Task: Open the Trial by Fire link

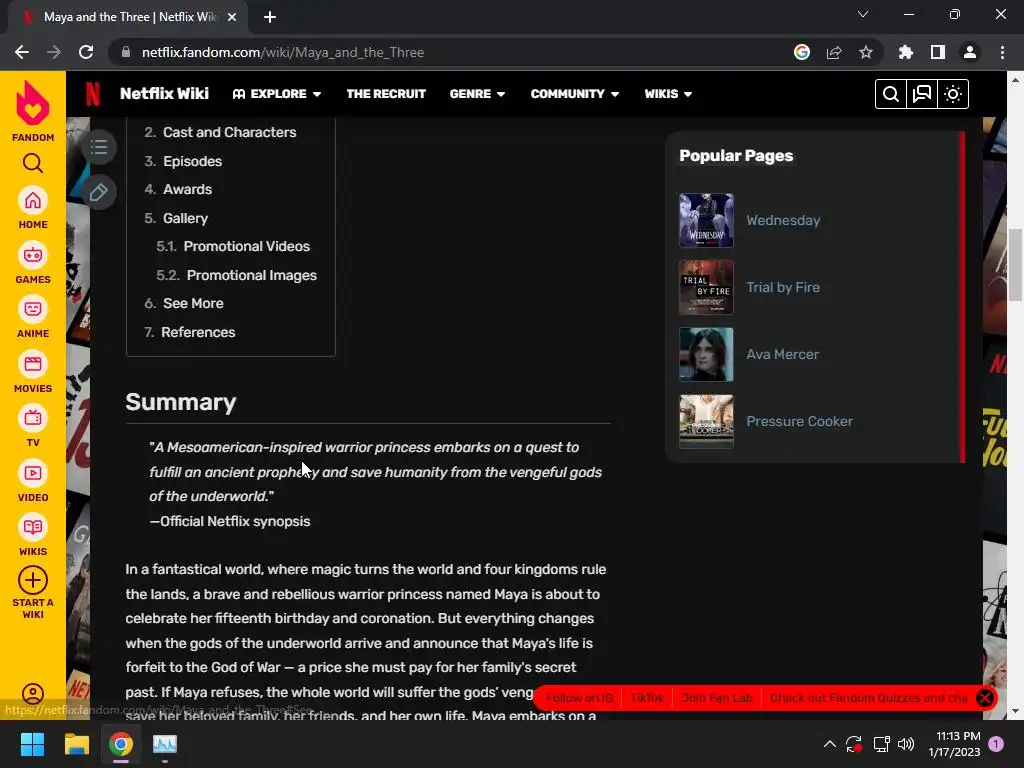Action: (x=783, y=287)
